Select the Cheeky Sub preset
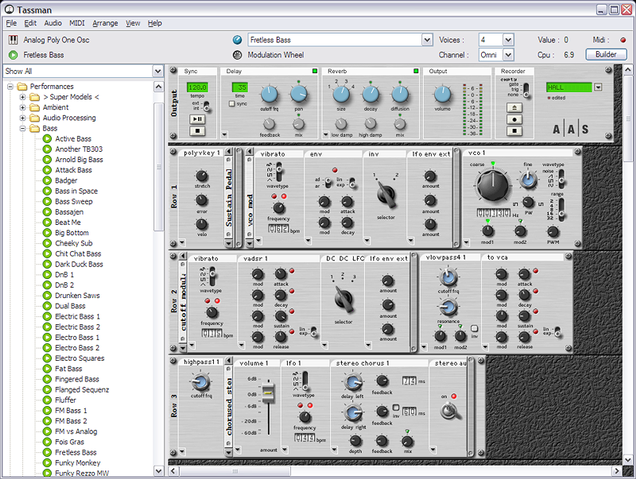 (x=73, y=243)
